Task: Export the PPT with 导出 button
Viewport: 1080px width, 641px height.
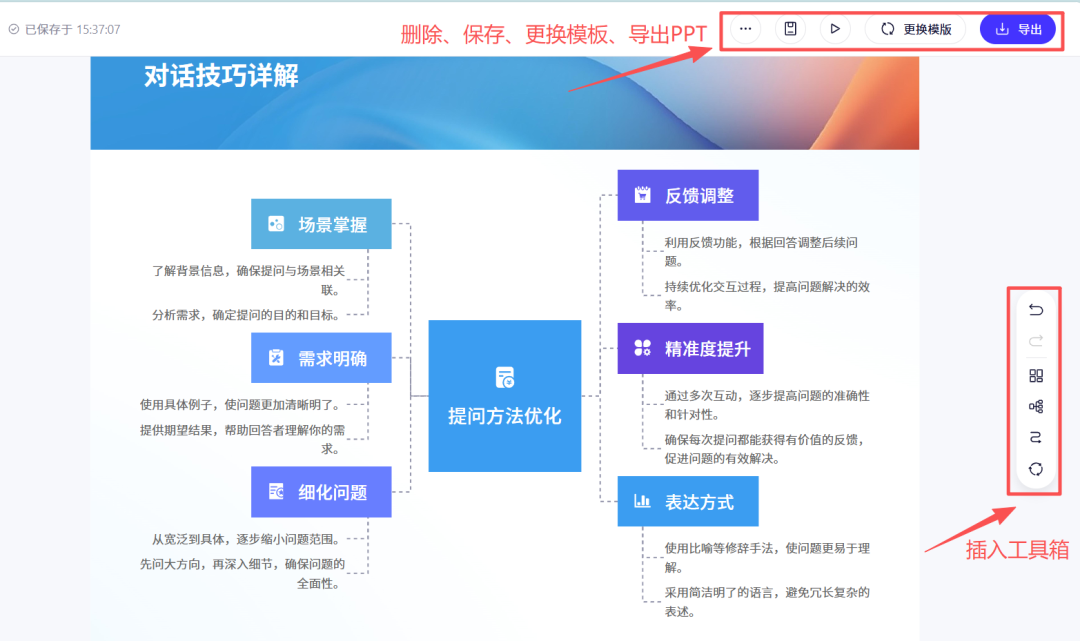Action: pos(1017,29)
